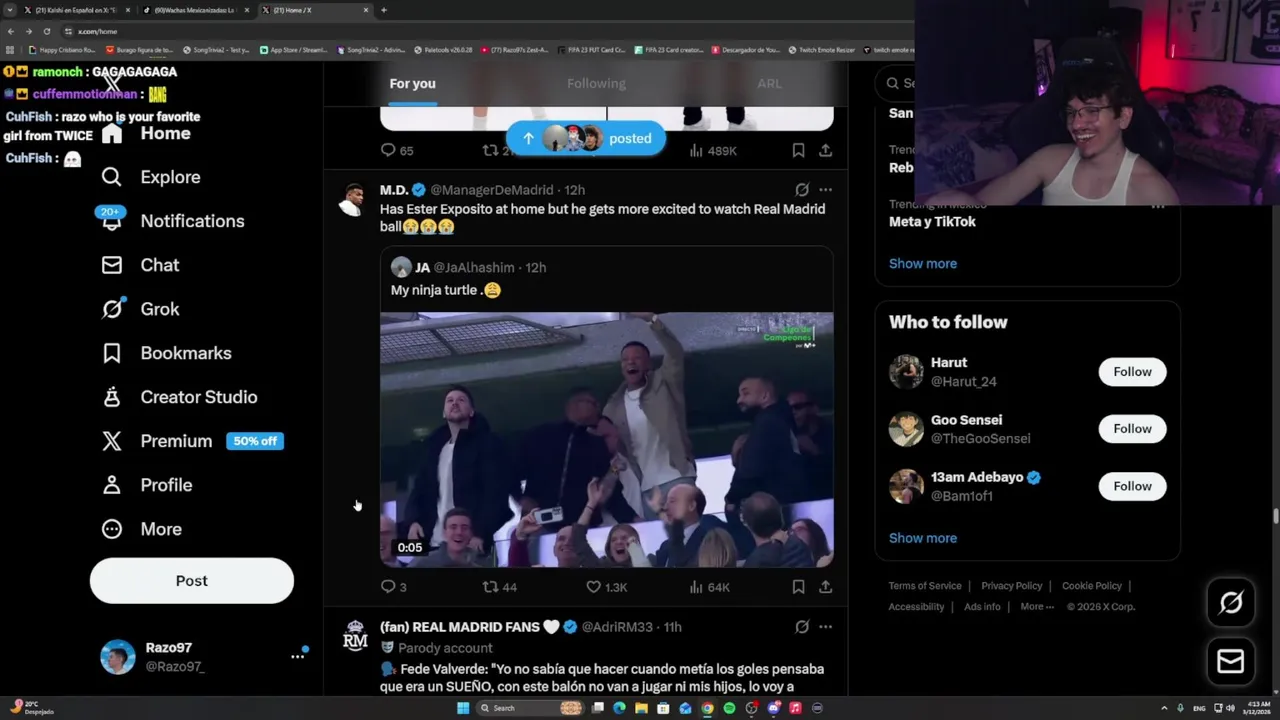Open the floating messages envelope button
This screenshot has width=1280, height=720.
pos(1231,661)
